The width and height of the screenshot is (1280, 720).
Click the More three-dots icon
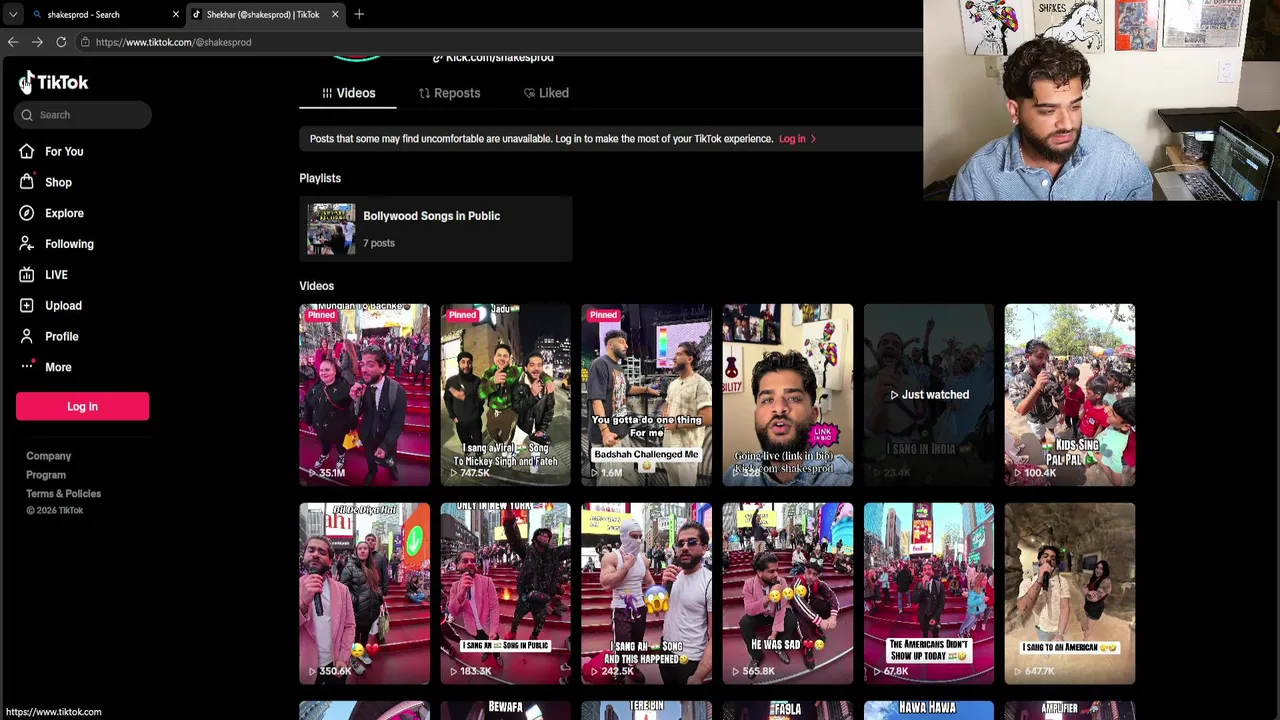coord(26,367)
